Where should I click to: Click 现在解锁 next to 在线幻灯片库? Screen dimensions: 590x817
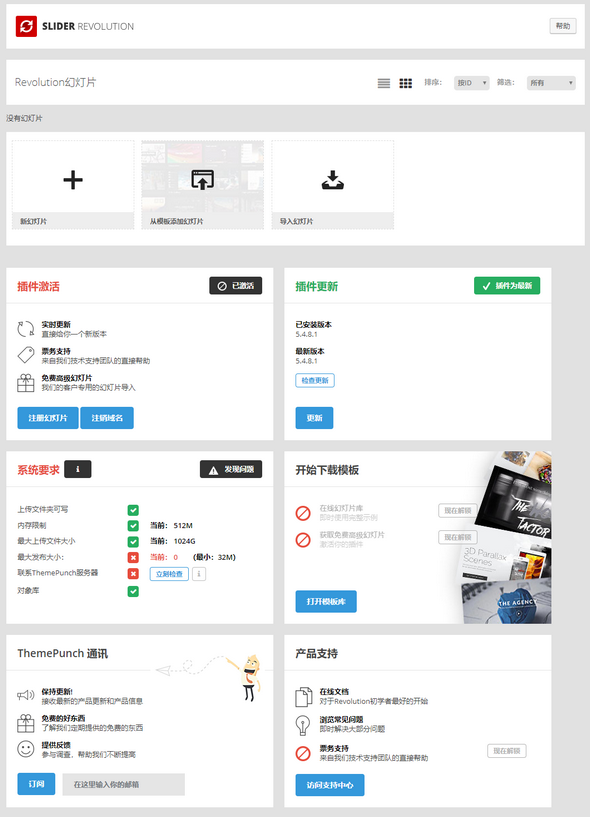[x=458, y=511]
